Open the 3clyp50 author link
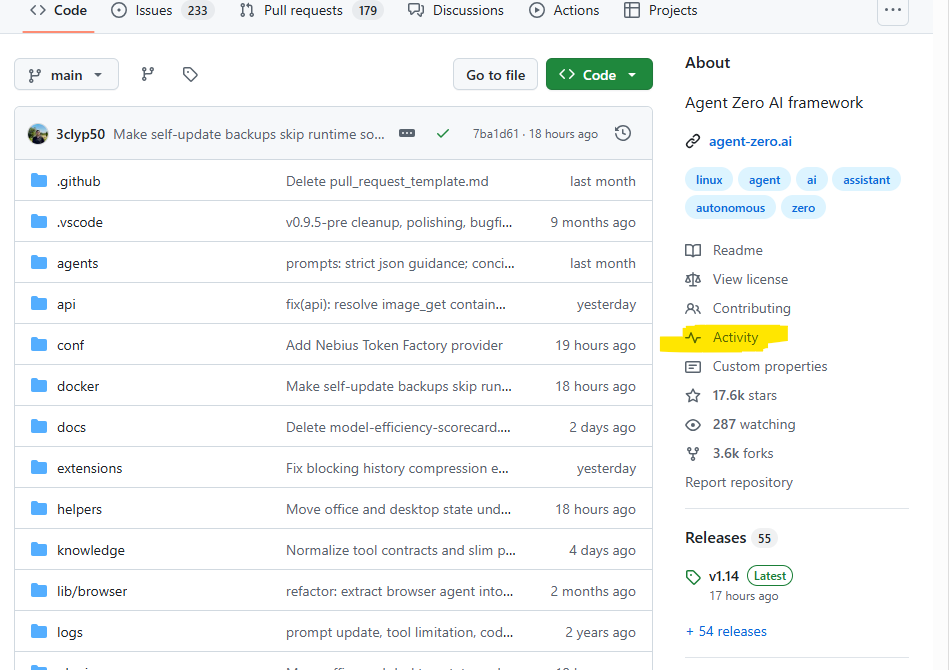 coord(80,134)
